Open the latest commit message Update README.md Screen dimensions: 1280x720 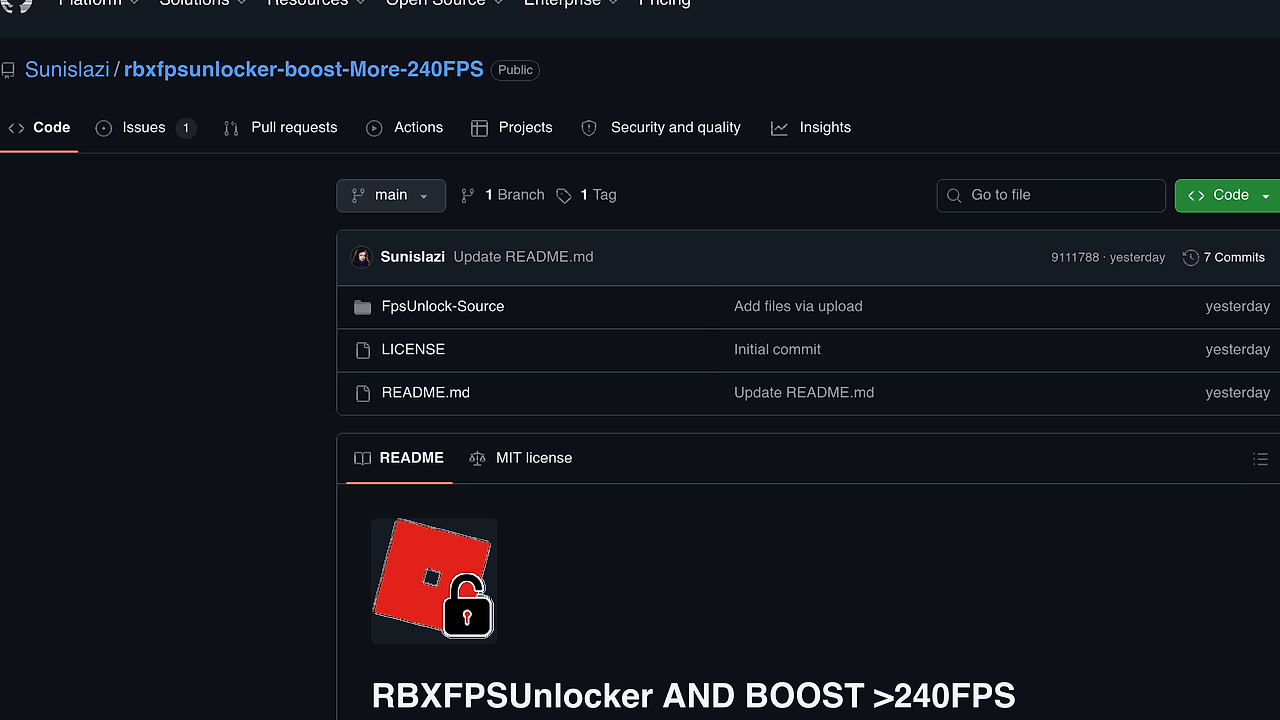click(523, 257)
